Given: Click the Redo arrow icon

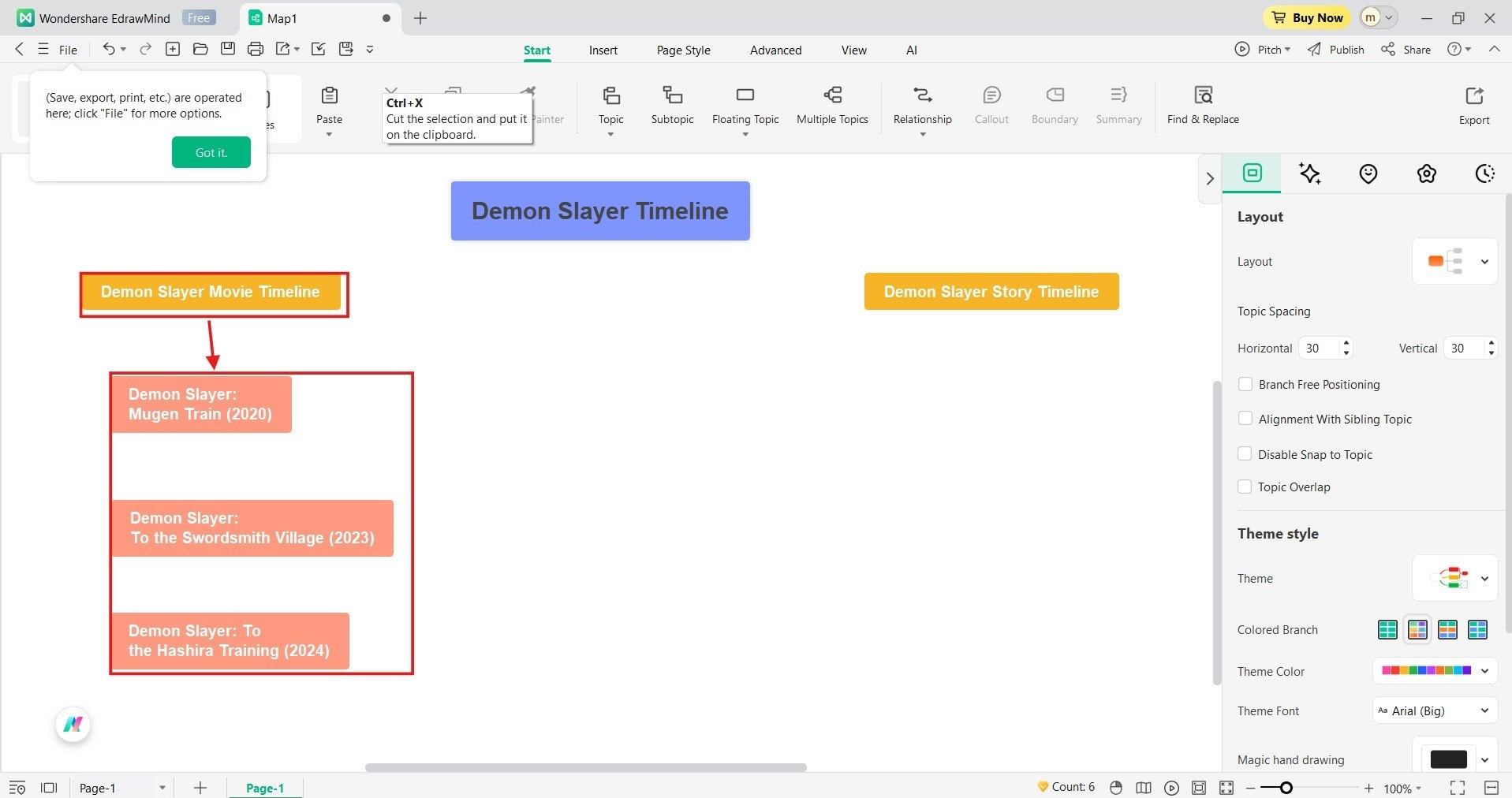Looking at the screenshot, I should (145, 49).
